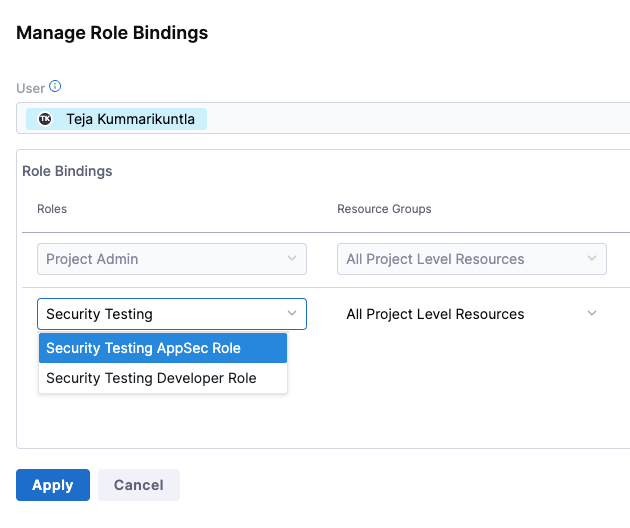630x528 pixels.
Task: Click chevron of second row resource group
Action: point(592,314)
